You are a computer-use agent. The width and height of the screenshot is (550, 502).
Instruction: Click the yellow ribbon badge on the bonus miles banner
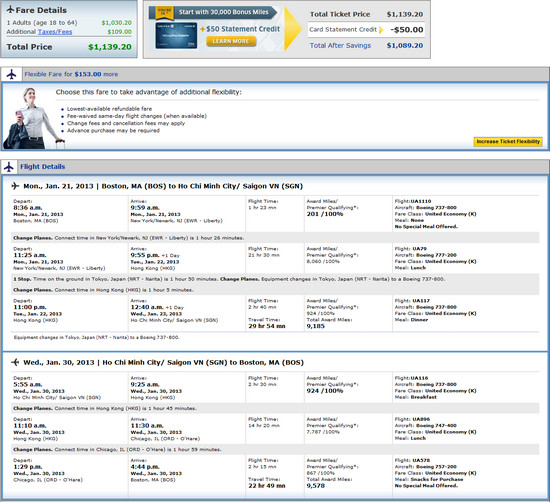click(x=165, y=13)
